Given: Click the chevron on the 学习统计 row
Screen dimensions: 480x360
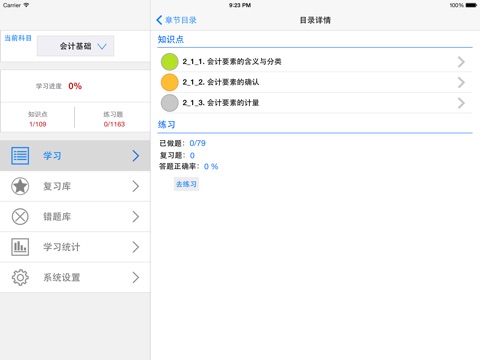Looking at the screenshot, I should click(x=136, y=247).
